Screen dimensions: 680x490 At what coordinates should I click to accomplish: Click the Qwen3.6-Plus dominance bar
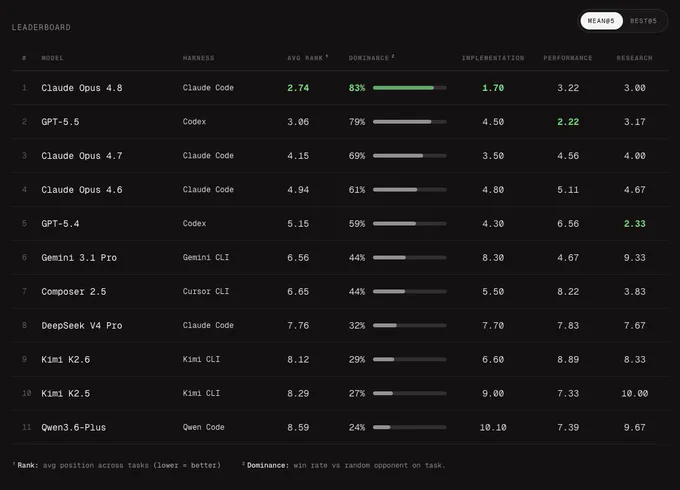point(410,427)
